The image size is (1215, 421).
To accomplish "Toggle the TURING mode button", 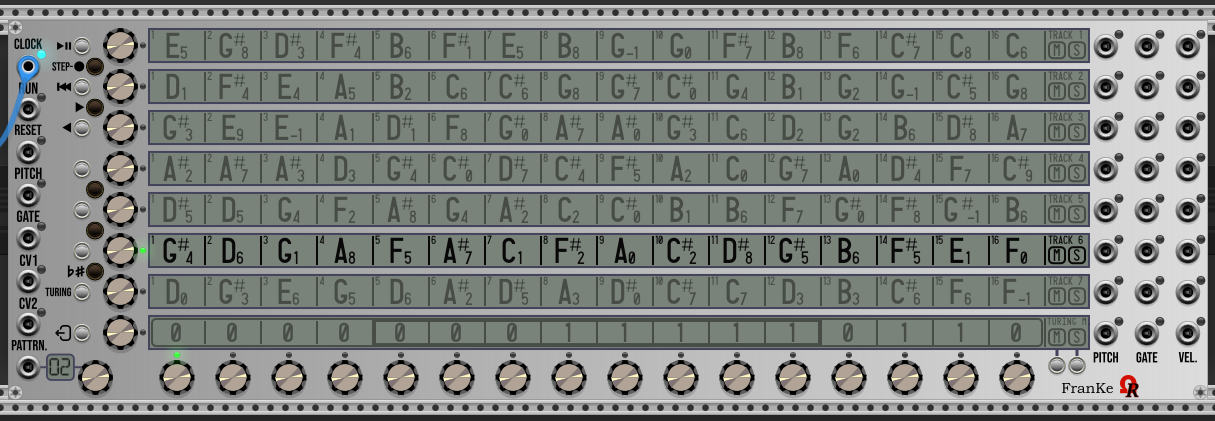I will click(82, 292).
